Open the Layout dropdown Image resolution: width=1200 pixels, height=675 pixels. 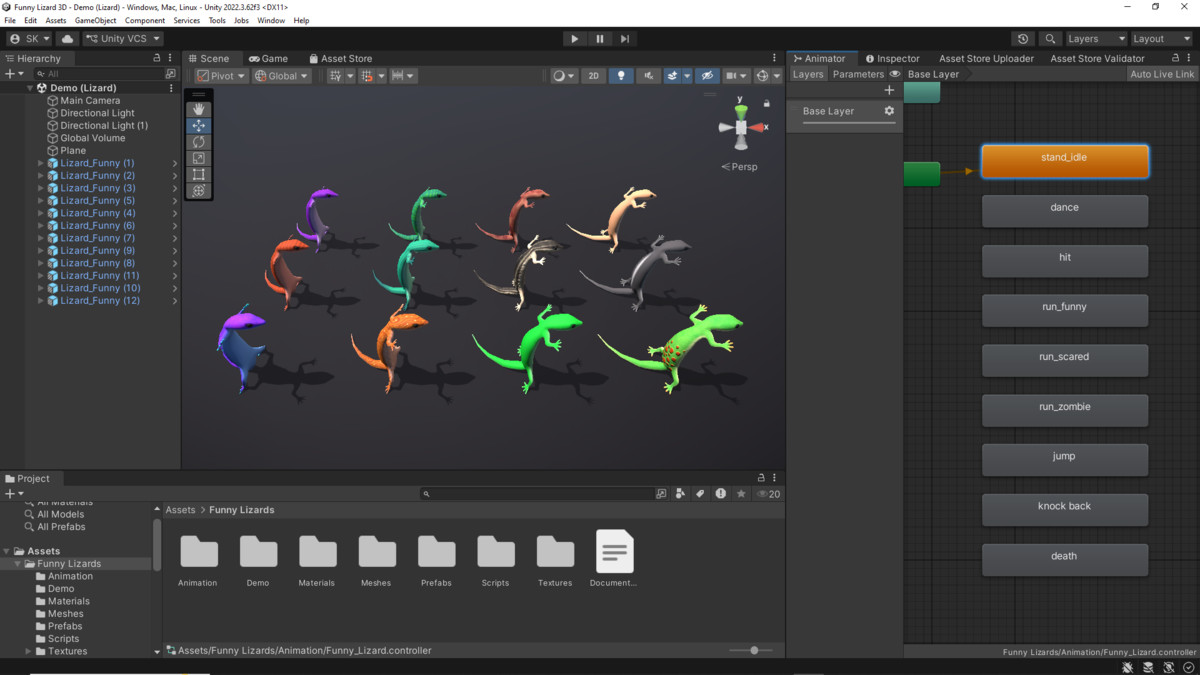1161,39
